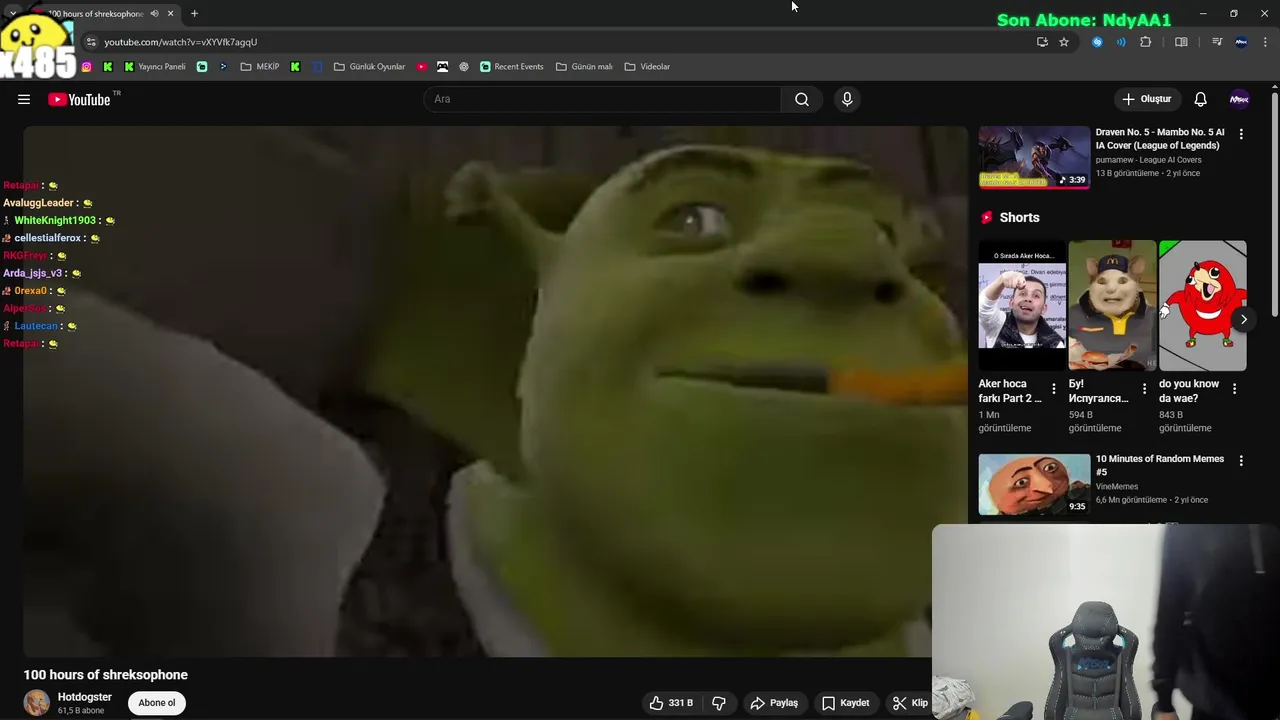Open the do you know da wae thumbnail
Screen dimensions: 1280x720
[1202, 305]
